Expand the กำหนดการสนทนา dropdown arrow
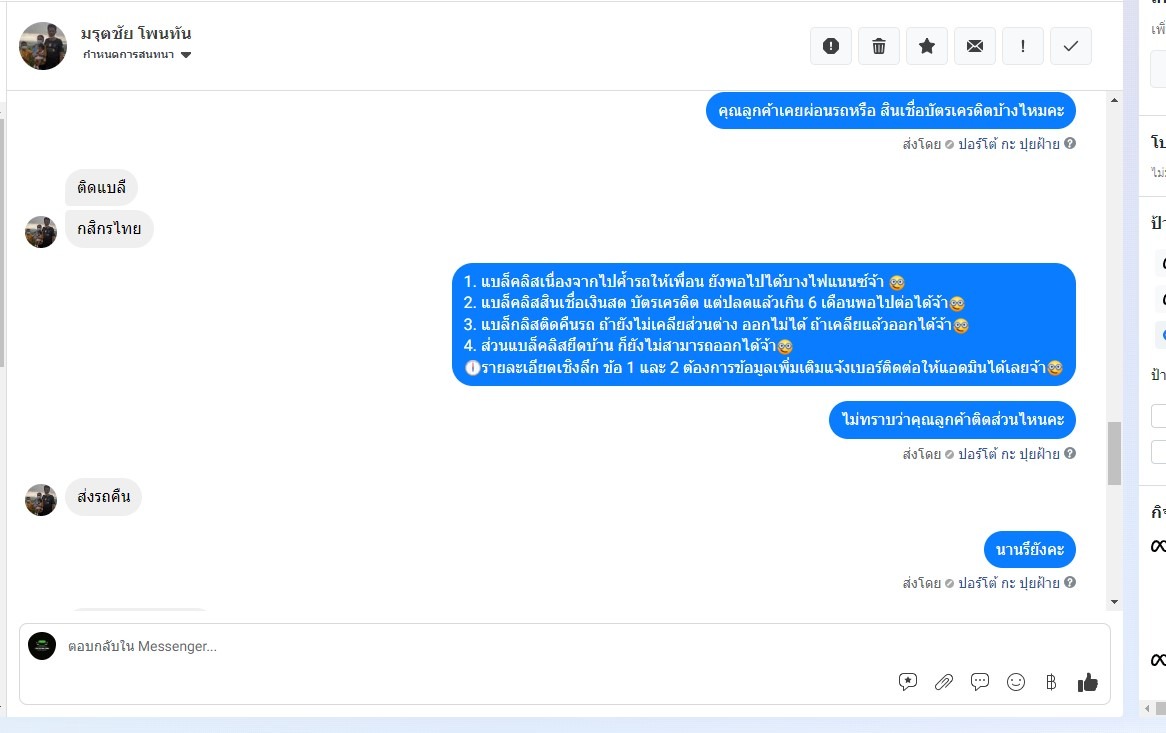 tap(186, 55)
